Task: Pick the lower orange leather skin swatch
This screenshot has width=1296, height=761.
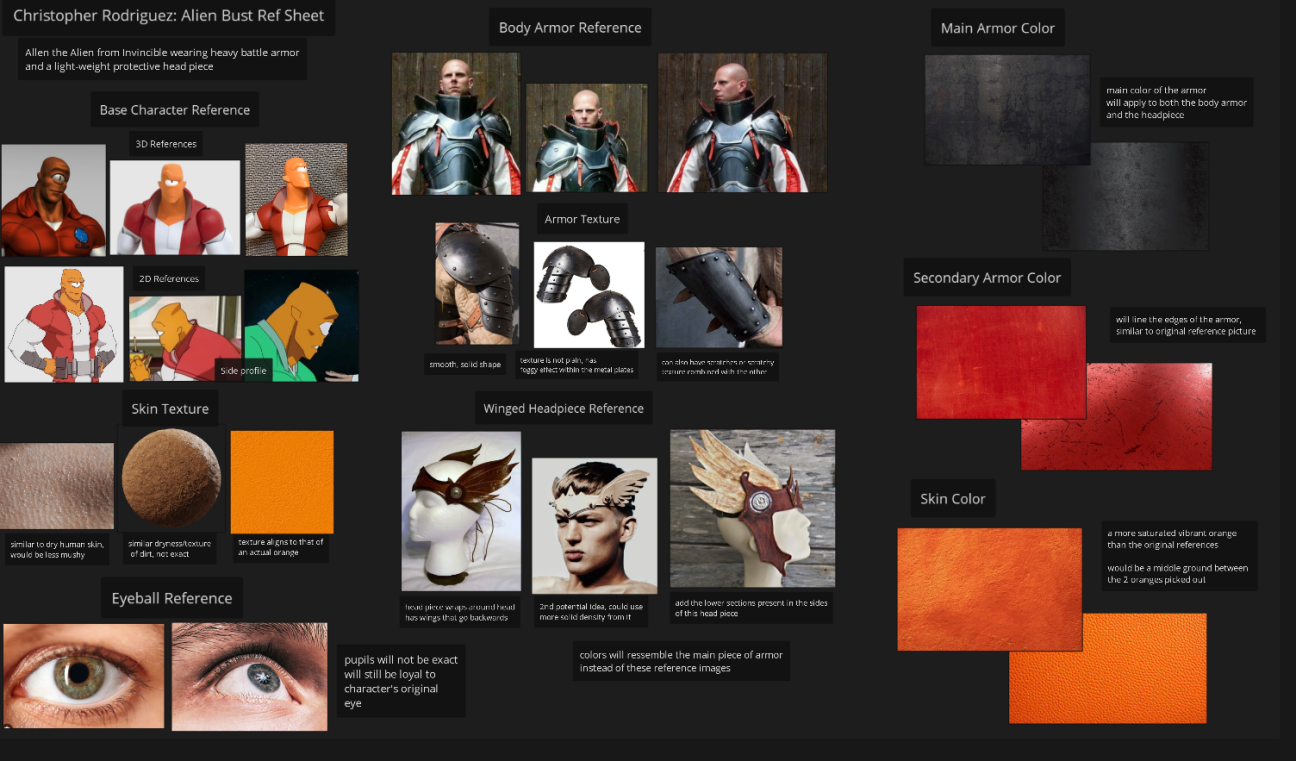Action: pos(1107,668)
